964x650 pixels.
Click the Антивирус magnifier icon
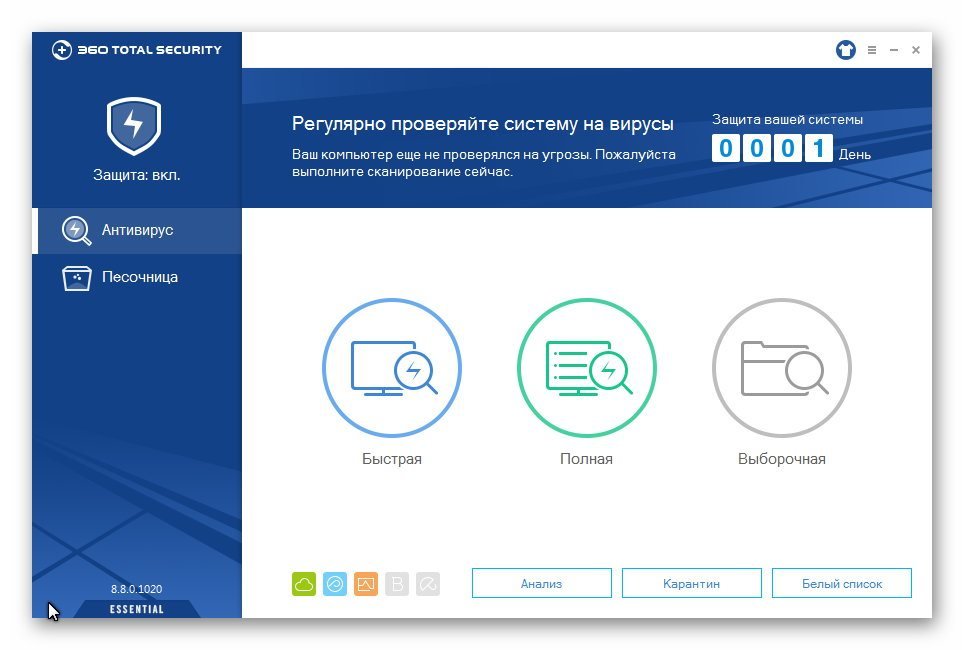click(76, 231)
